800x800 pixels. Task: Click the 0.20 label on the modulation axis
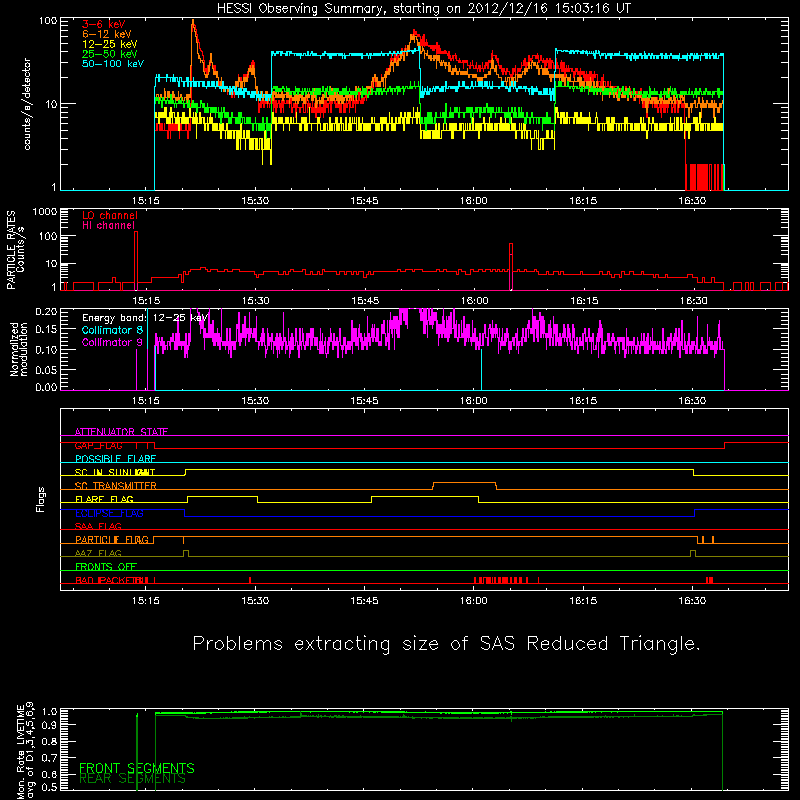[x=46, y=312]
